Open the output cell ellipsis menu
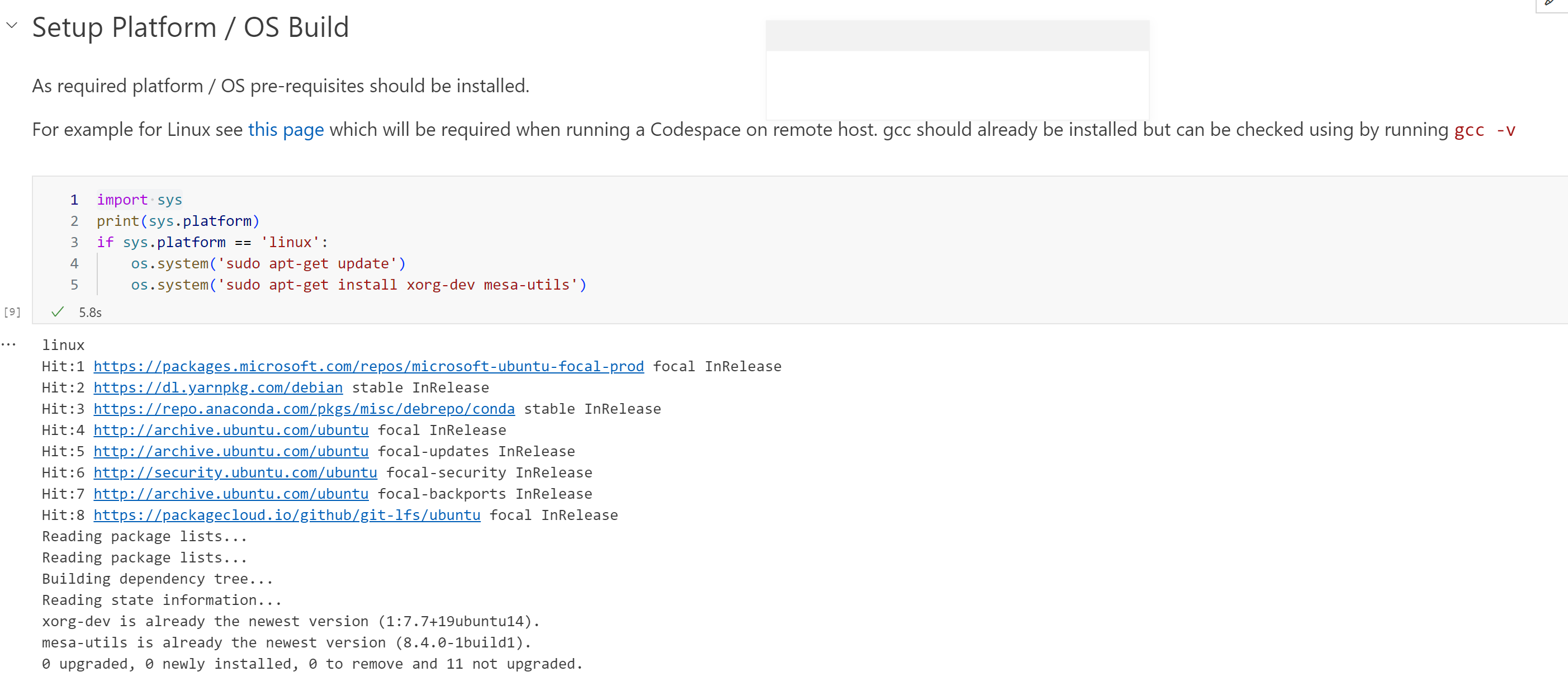1568x681 pixels. coord(8,344)
